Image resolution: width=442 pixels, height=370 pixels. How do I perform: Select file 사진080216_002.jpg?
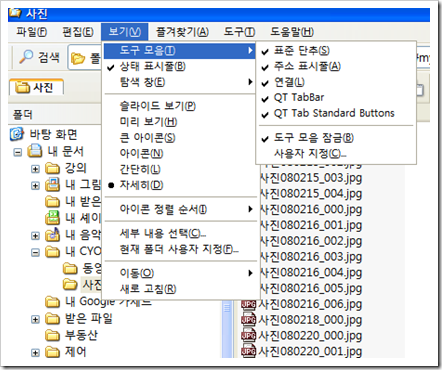pyautogui.click(x=311, y=241)
